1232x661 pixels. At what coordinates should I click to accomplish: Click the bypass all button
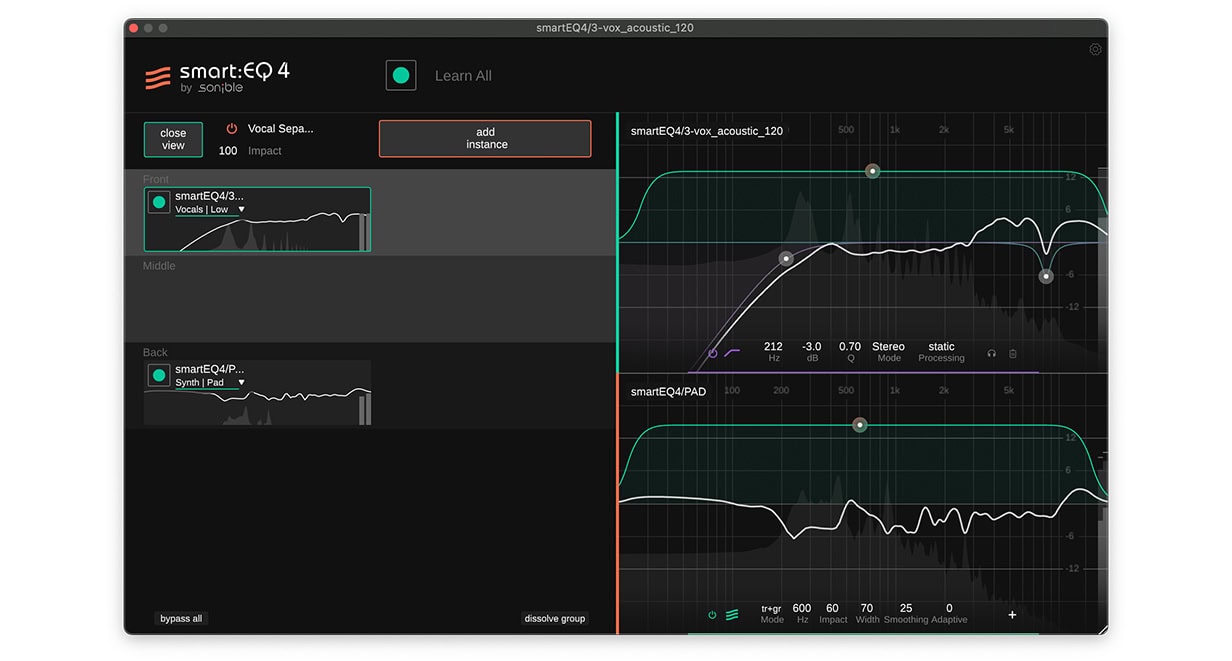coord(181,619)
